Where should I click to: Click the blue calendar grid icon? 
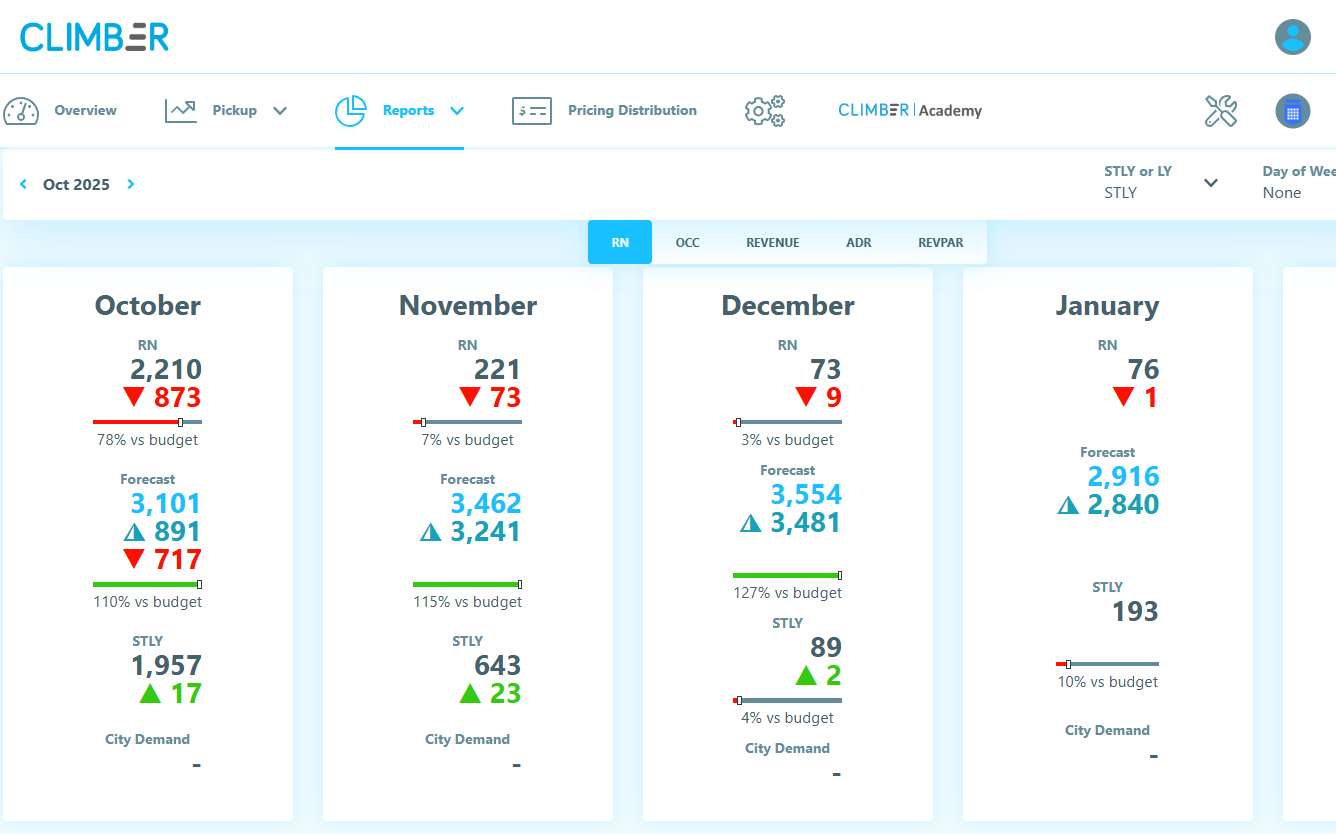[x=1292, y=111]
